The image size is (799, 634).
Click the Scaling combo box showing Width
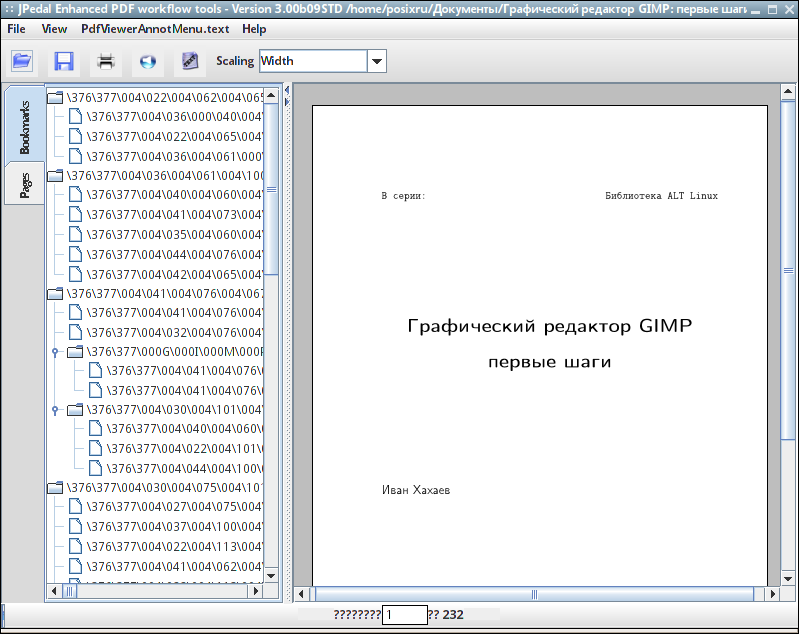(313, 61)
